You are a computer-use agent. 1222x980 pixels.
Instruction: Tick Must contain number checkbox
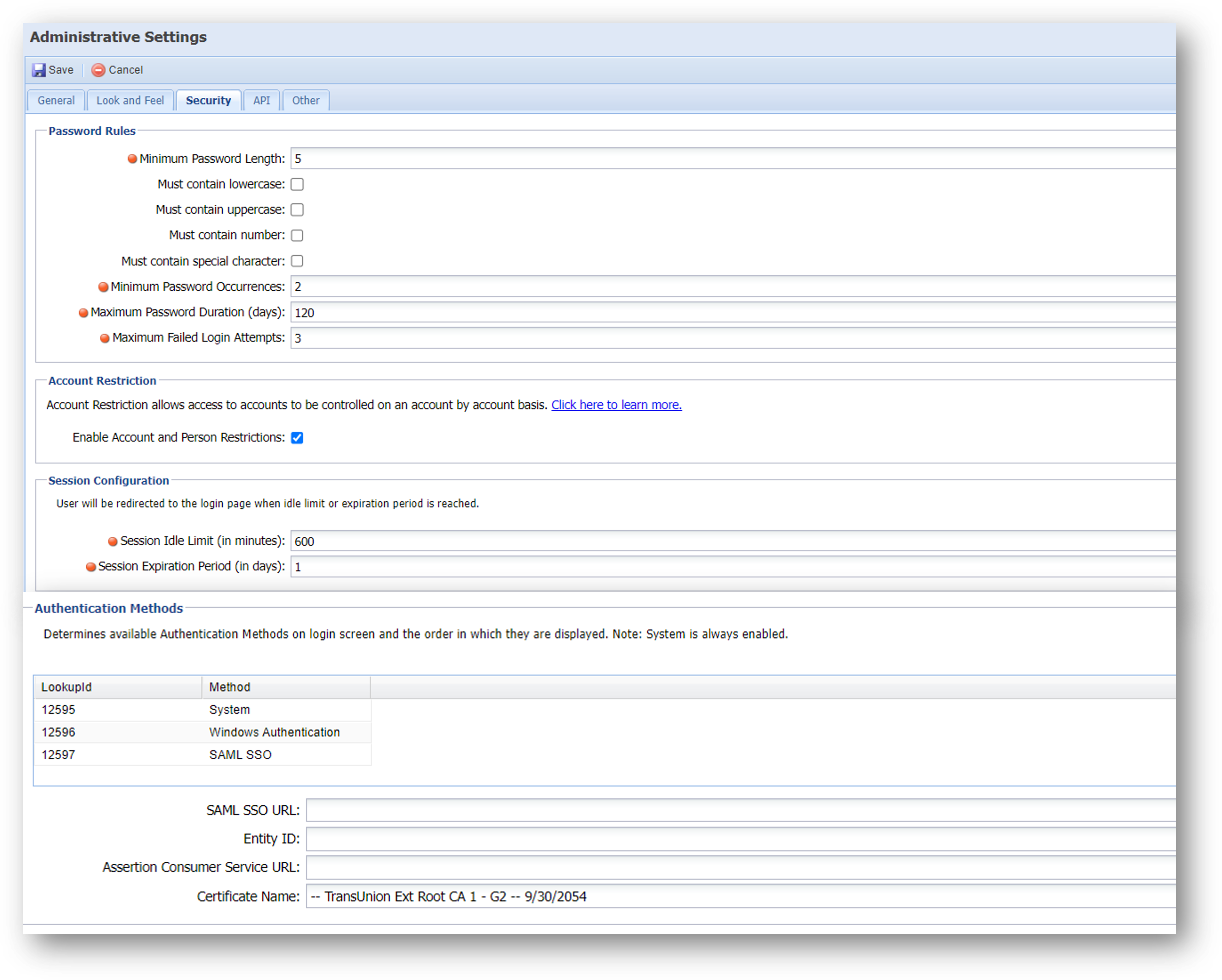click(297, 235)
